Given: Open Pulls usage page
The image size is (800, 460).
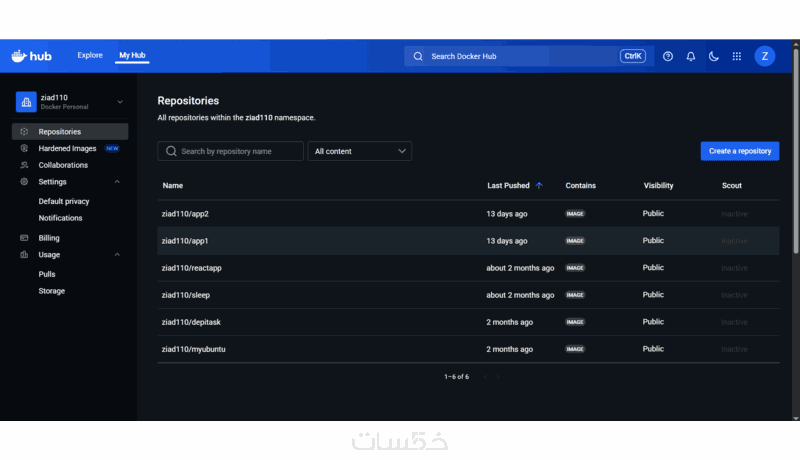Looking at the screenshot, I should tap(47, 274).
